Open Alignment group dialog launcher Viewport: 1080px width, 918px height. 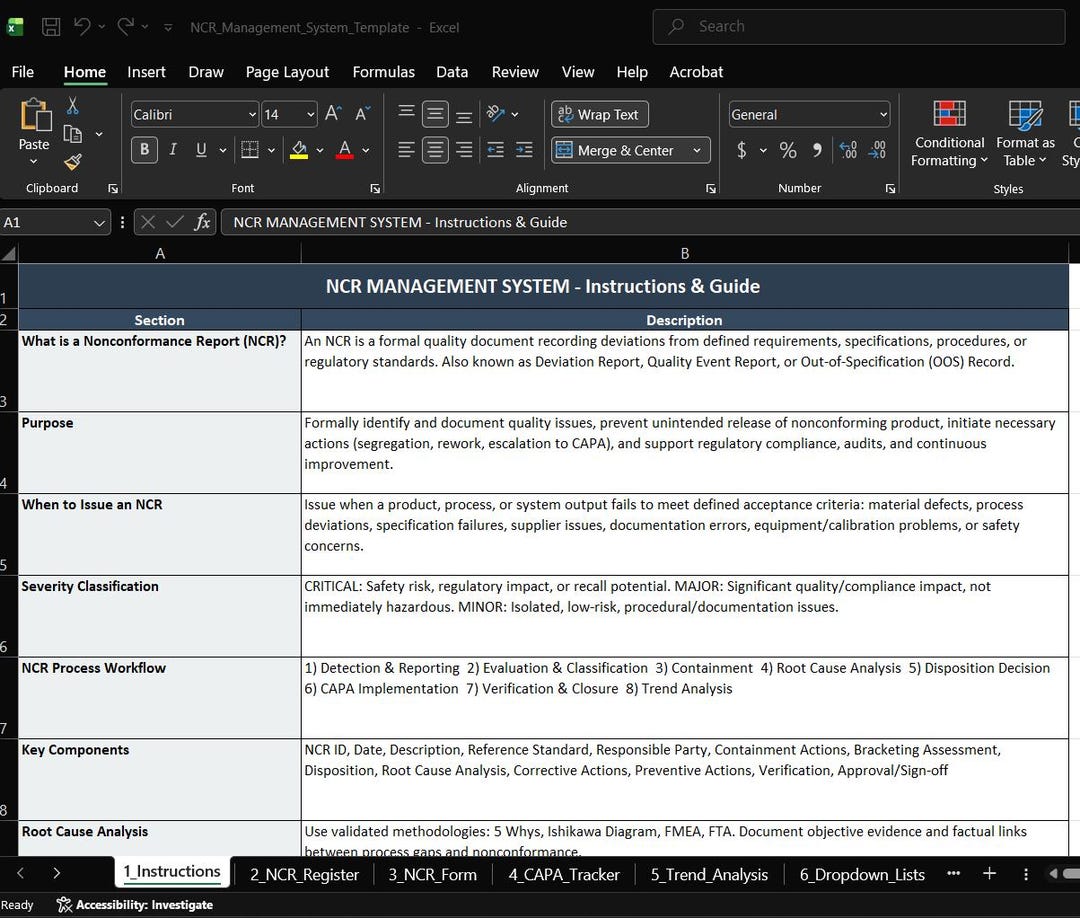pyautogui.click(x=711, y=189)
